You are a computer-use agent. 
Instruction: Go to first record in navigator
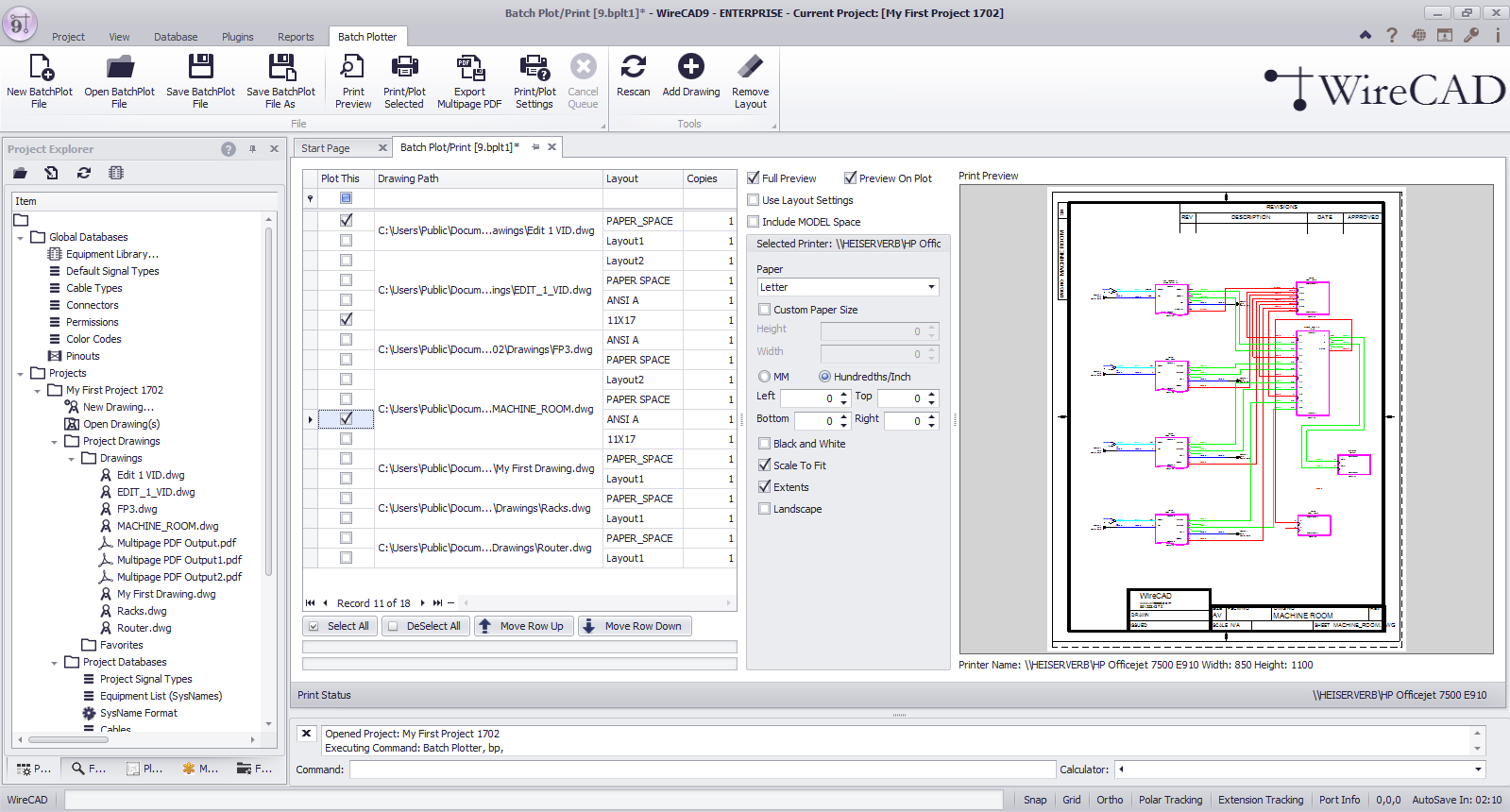point(310,602)
